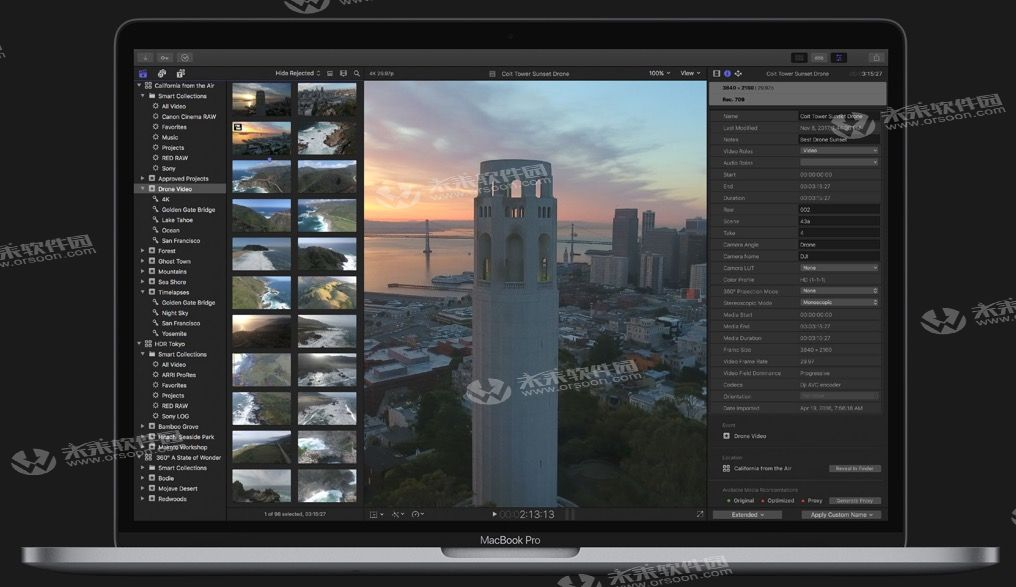Click the 2:13:13 timecode display
This screenshot has height=587, width=1016.
527,514
